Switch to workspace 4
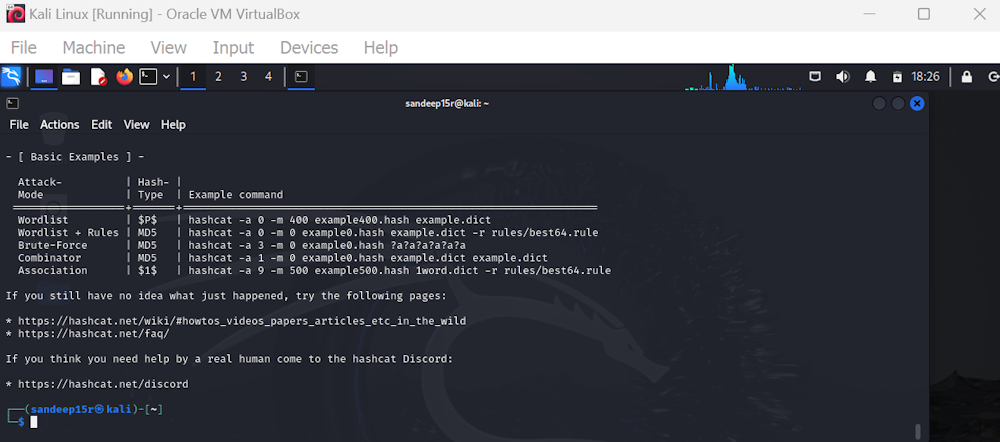The width and height of the screenshot is (1000, 442). (x=268, y=77)
